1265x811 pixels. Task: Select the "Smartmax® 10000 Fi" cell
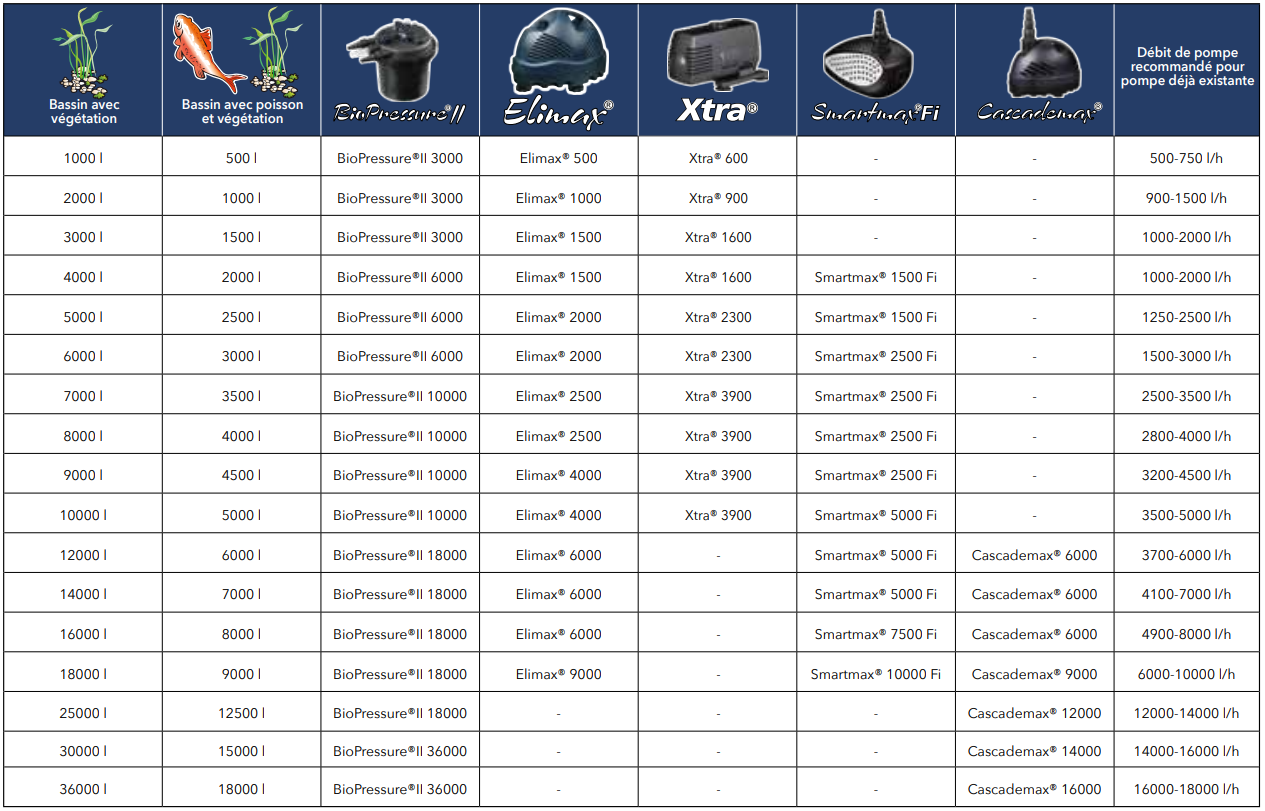pos(876,674)
